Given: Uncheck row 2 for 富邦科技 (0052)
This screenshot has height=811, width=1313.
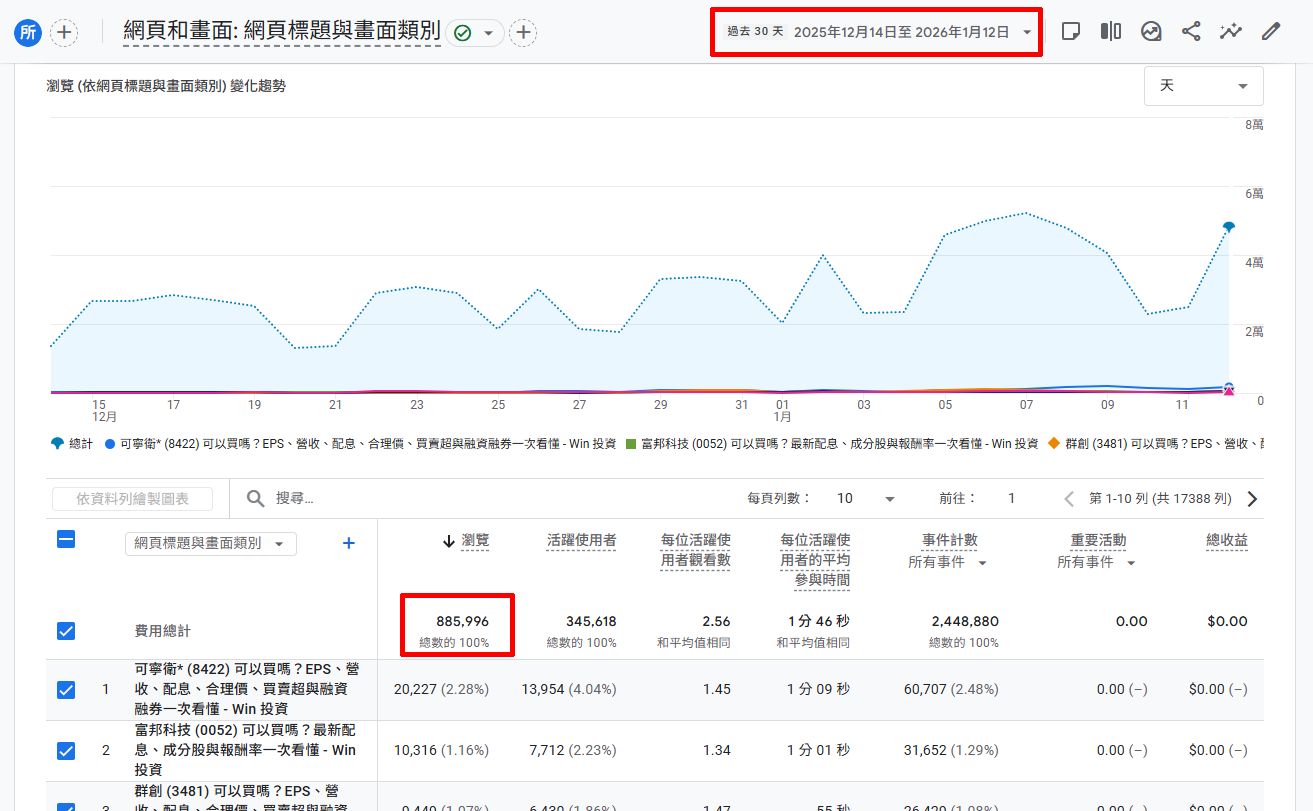Looking at the screenshot, I should coord(65,750).
